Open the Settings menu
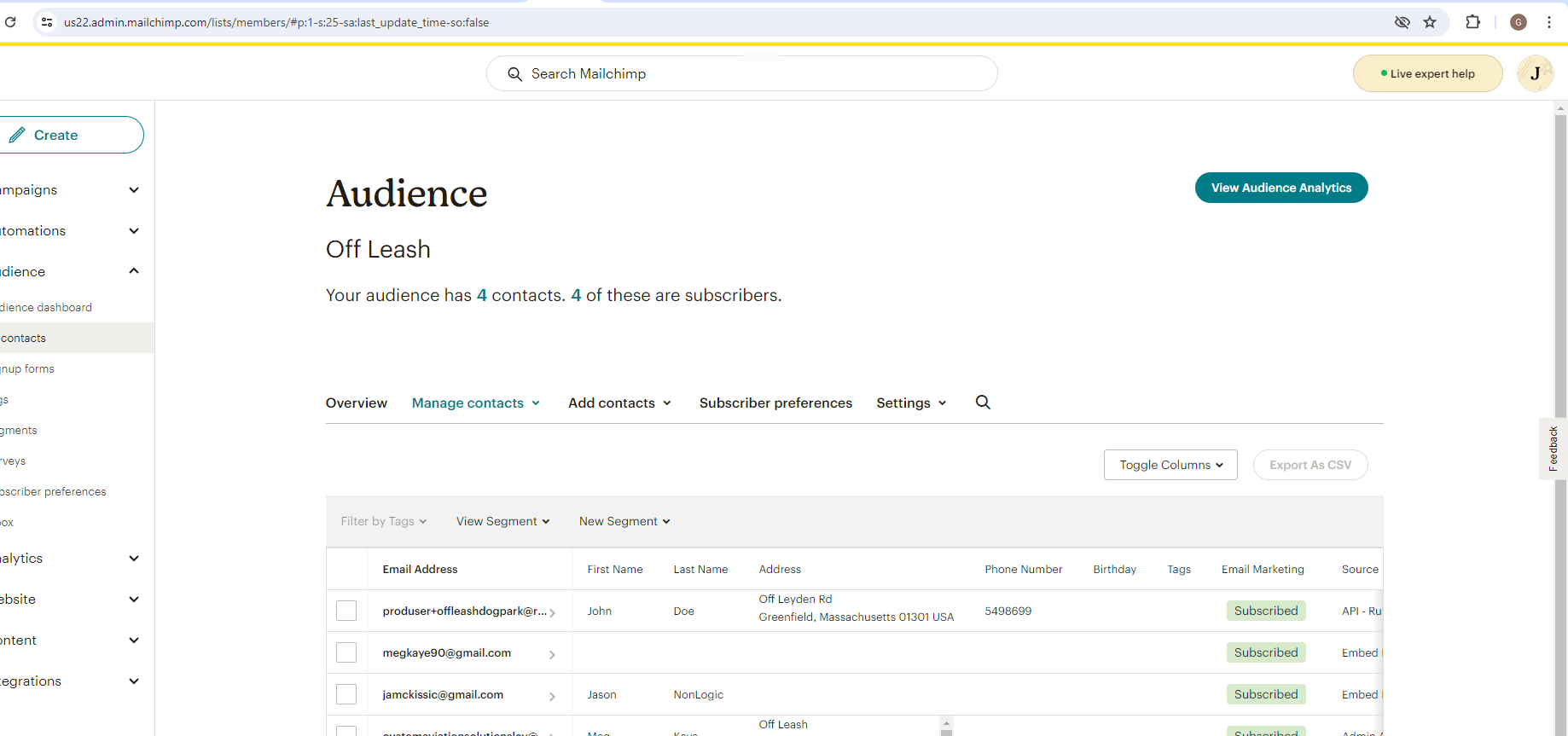This screenshot has width=1568, height=736. (911, 403)
